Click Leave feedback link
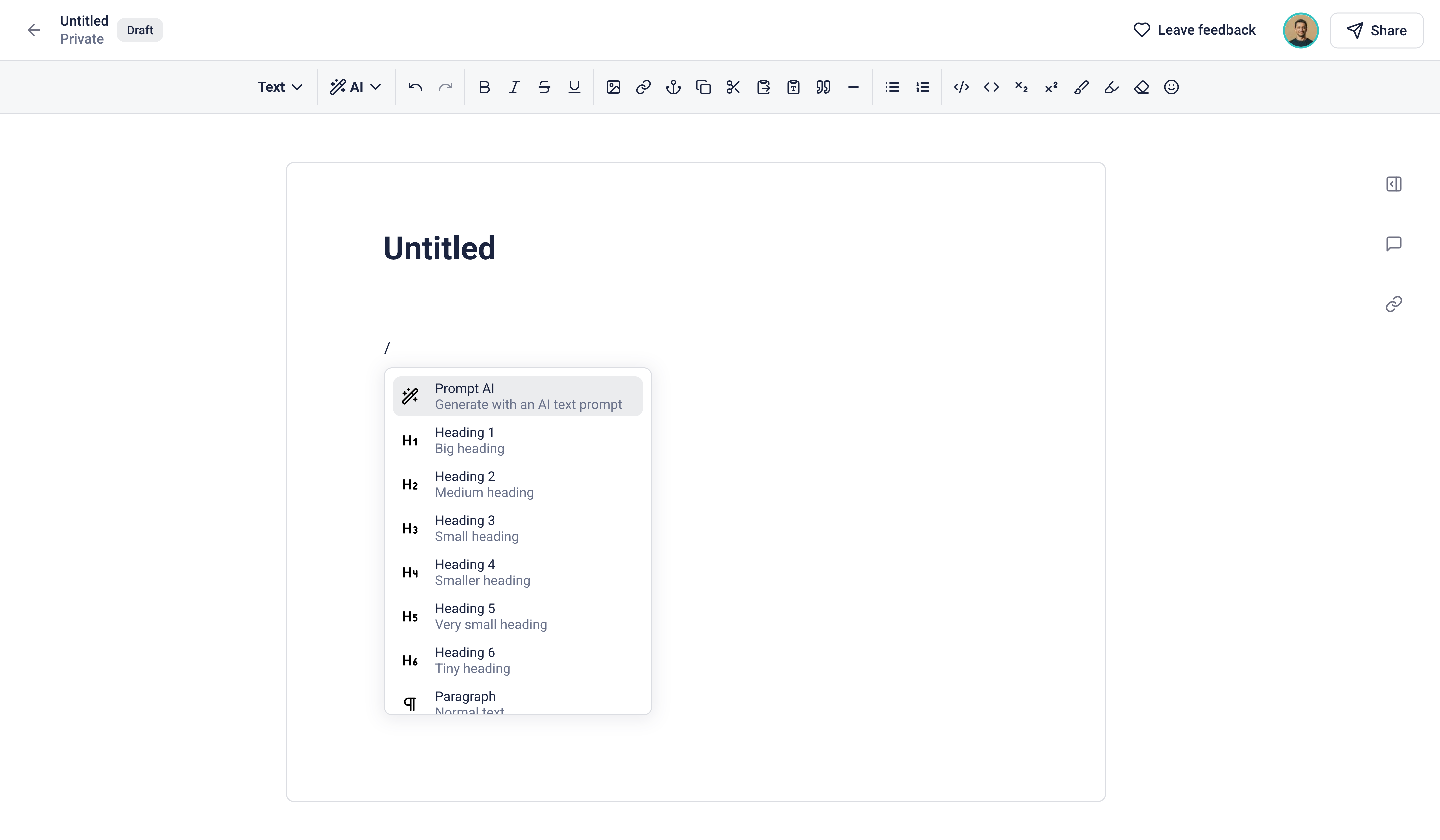 [x=1194, y=30]
